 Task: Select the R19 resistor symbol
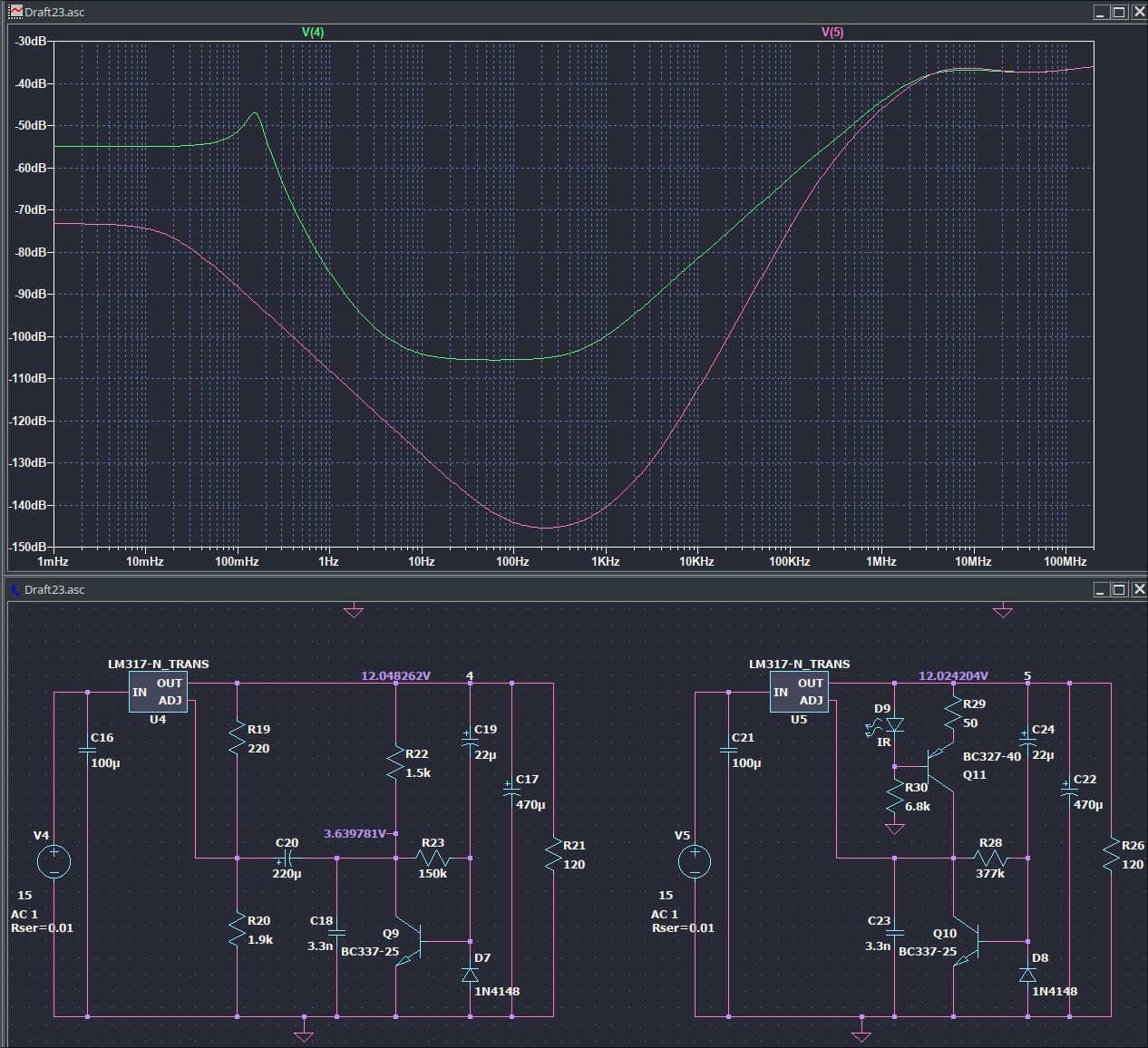point(237,739)
